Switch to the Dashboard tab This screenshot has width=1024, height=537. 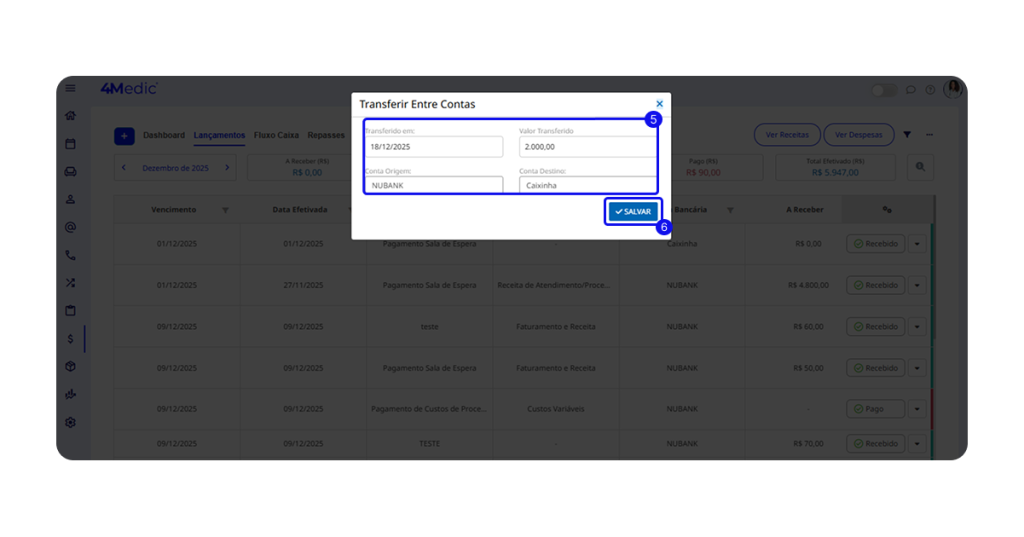[164, 135]
